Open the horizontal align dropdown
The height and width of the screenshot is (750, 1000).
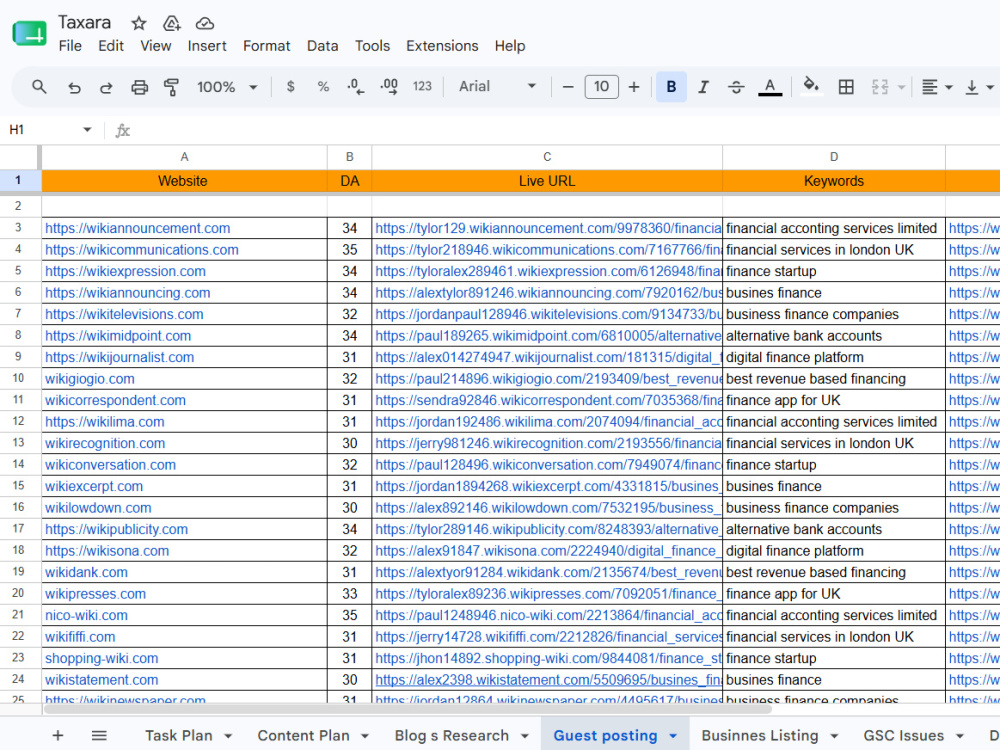[936, 87]
